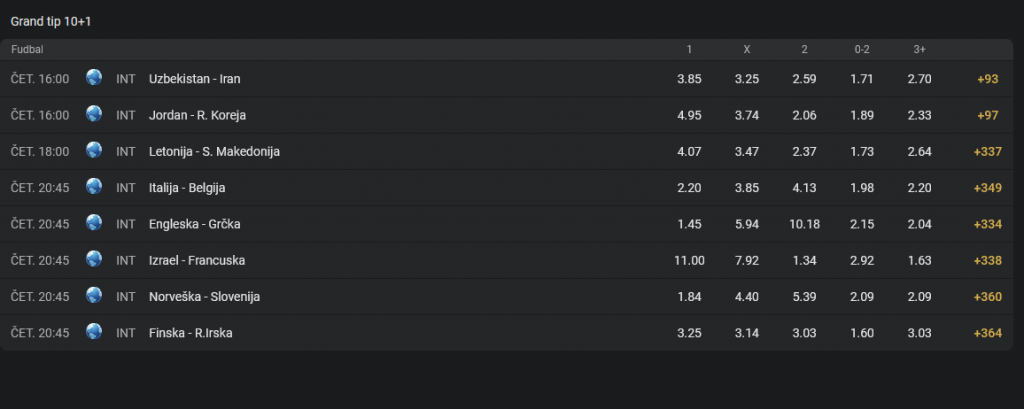Expand +93 more bets for Uzbekistan - Iran
The image size is (1024, 409).
point(987,79)
